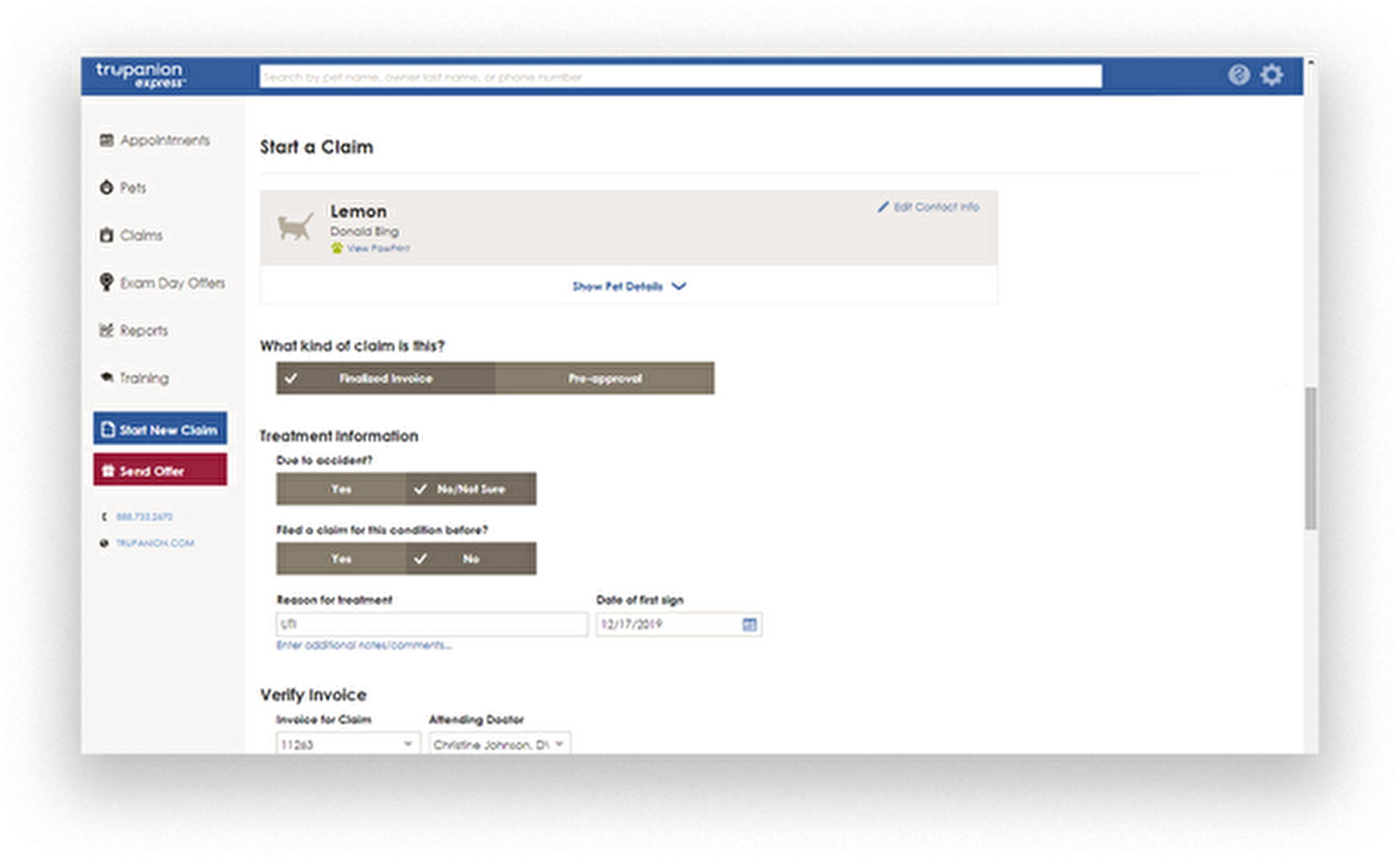Click the trupanion express logo
Image resolution: width=1400 pixels, height=859 pixels.
[140, 75]
